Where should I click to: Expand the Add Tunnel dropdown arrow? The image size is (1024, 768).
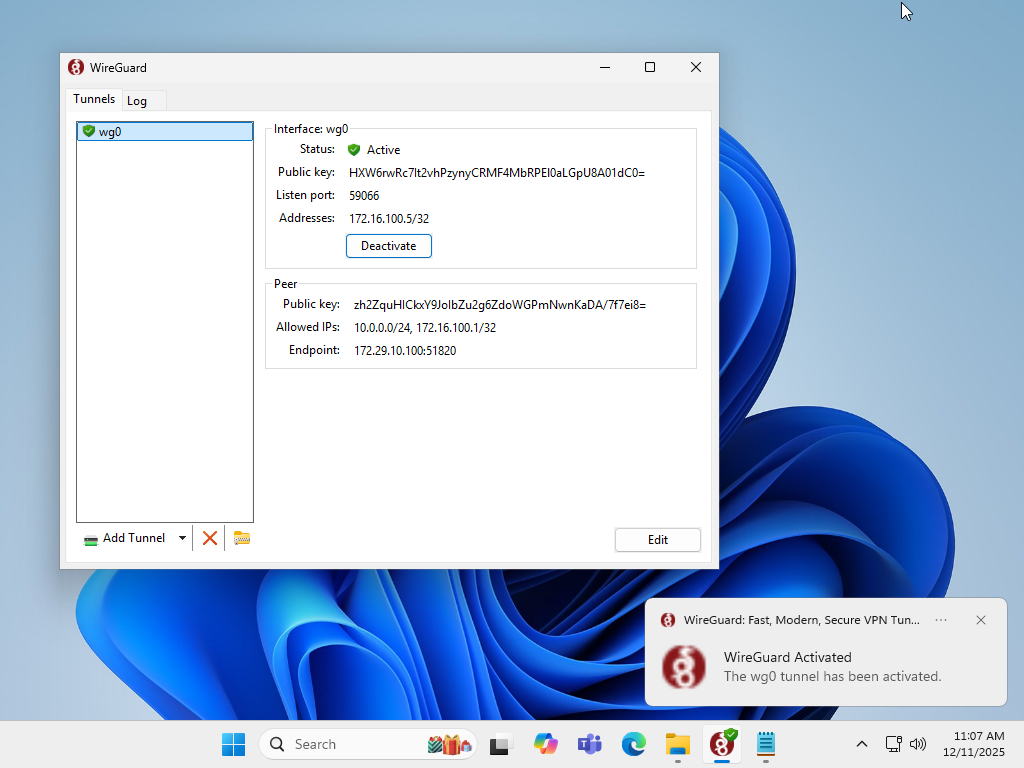click(182, 538)
